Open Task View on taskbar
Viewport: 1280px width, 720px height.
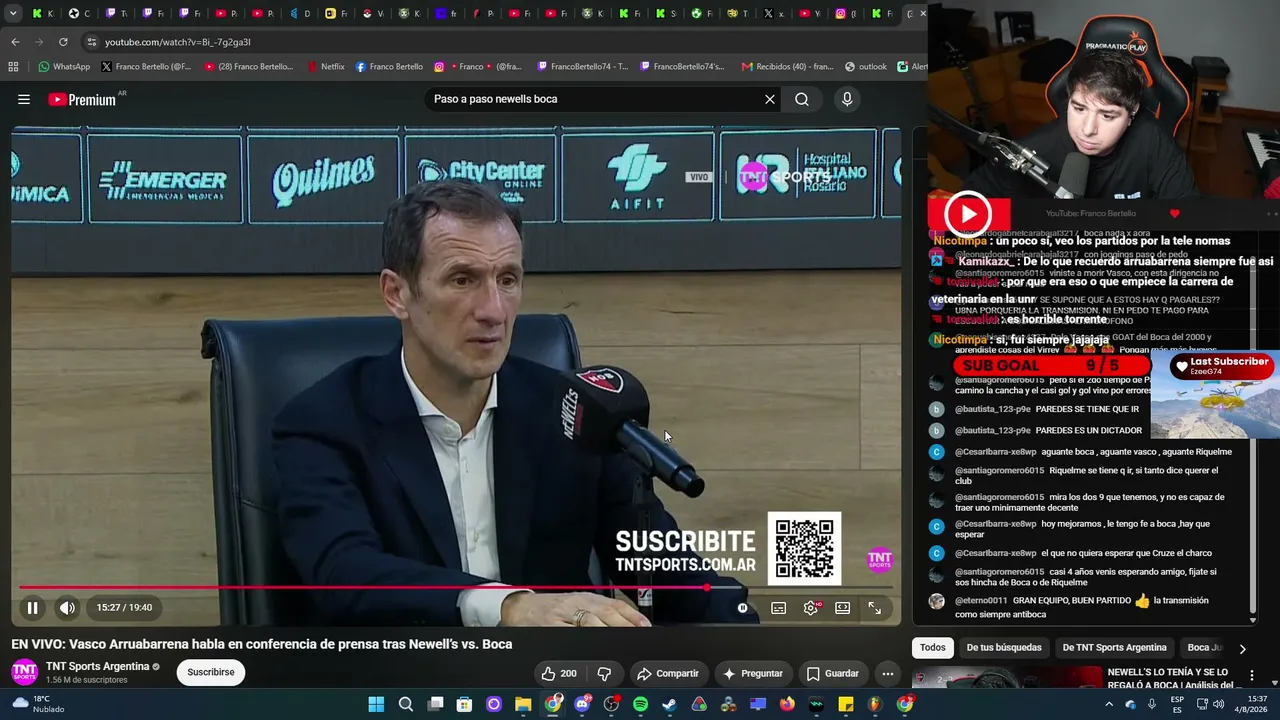click(435, 704)
